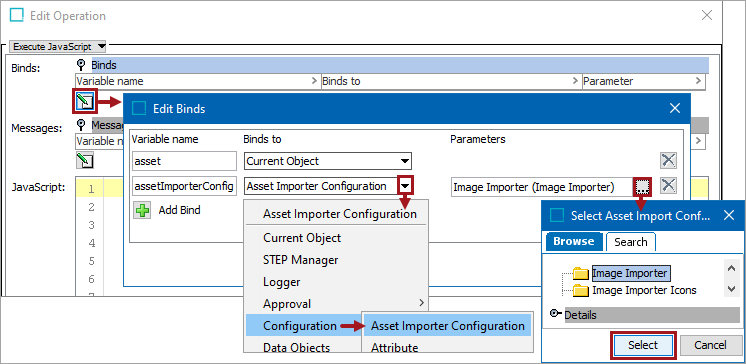This screenshot has width=746, height=364.
Task: Click the Cancel button
Action: (x=711, y=345)
